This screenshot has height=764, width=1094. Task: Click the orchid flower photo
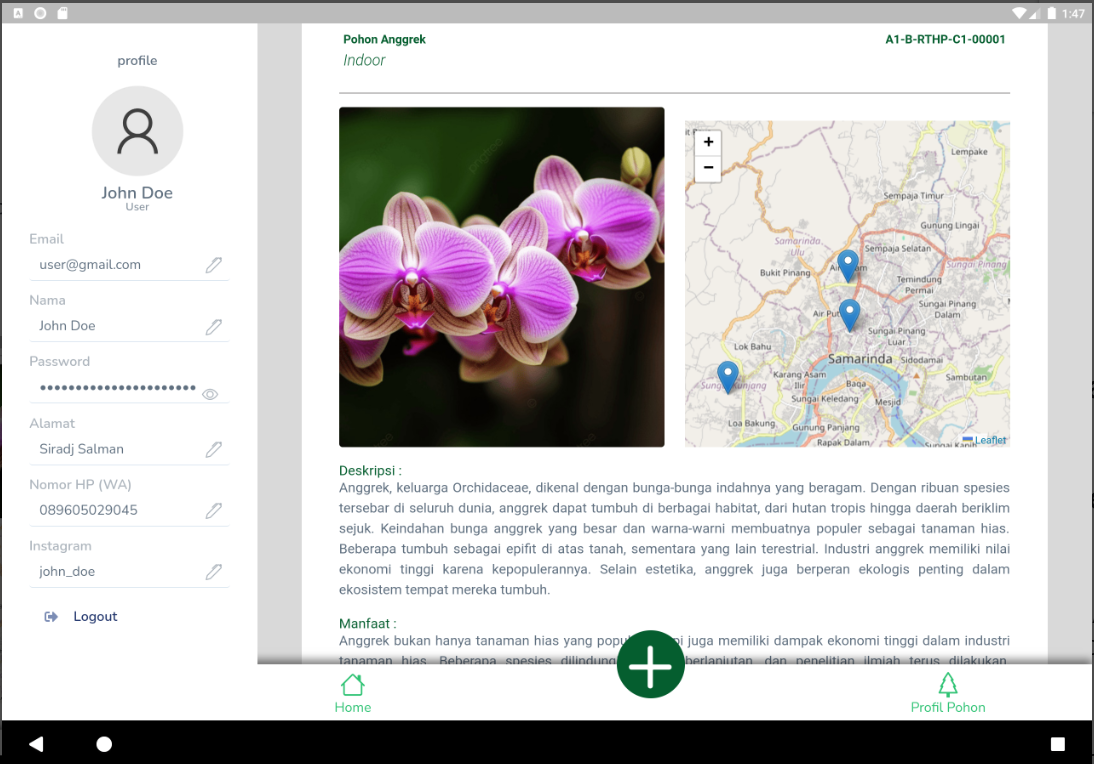pyautogui.click(x=501, y=277)
